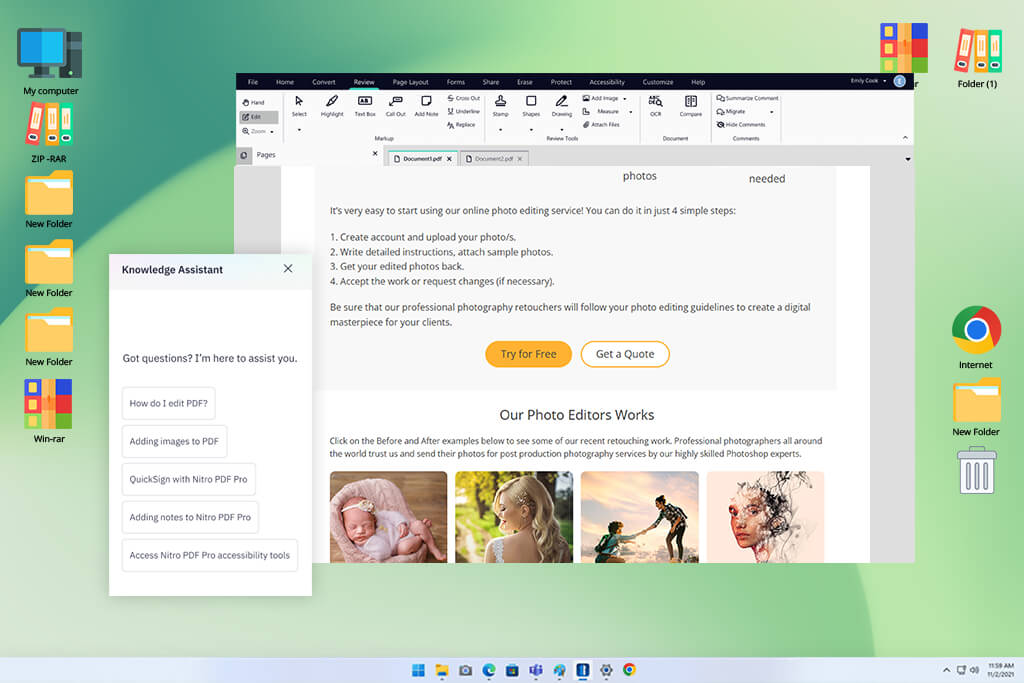Expand the Drawing dropdown arrow

coord(562,130)
